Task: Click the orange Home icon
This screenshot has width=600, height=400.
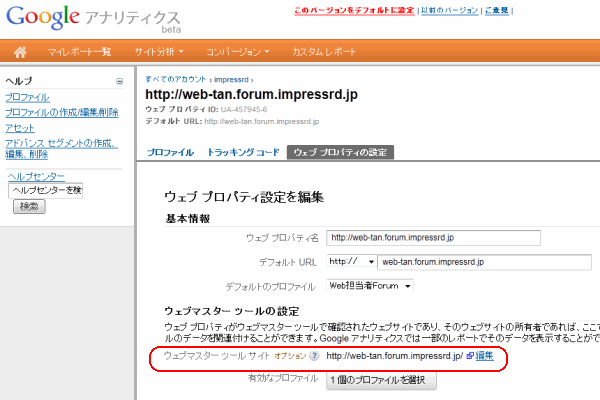Action: click(x=20, y=51)
